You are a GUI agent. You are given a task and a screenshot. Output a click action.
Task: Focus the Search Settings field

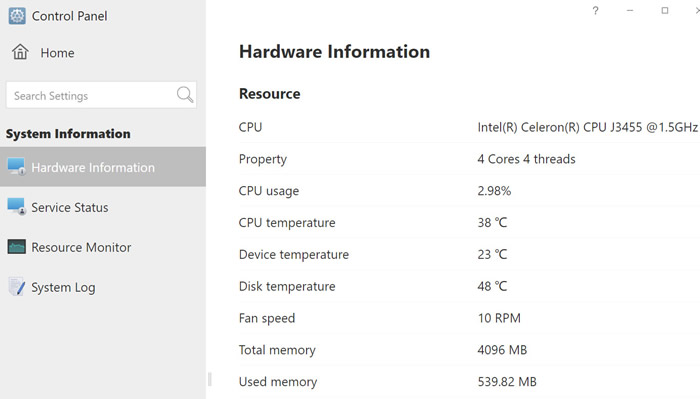(101, 95)
